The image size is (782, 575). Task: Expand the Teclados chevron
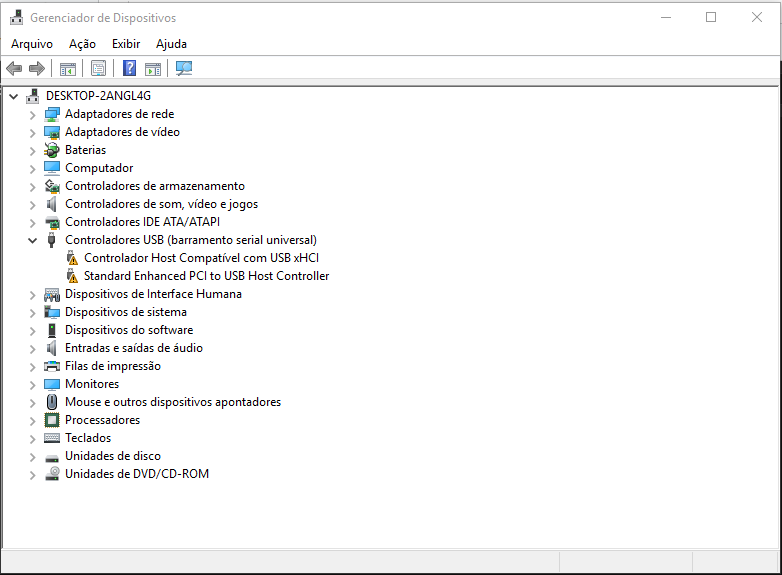tap(32, 438)
